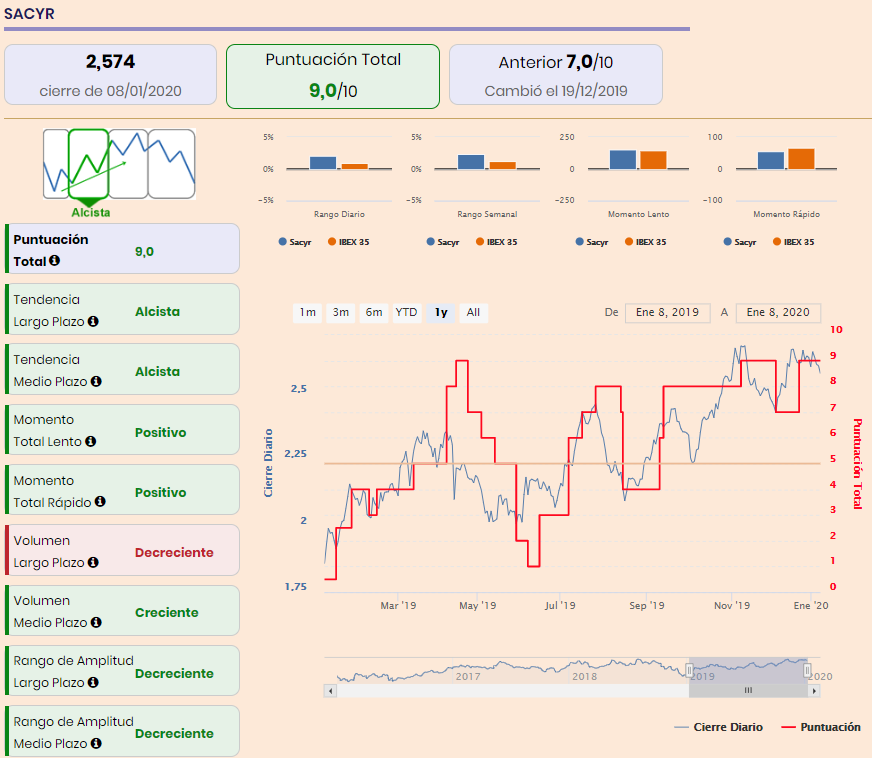Click the A end date field
872x758 pixels.
(778, 313)
